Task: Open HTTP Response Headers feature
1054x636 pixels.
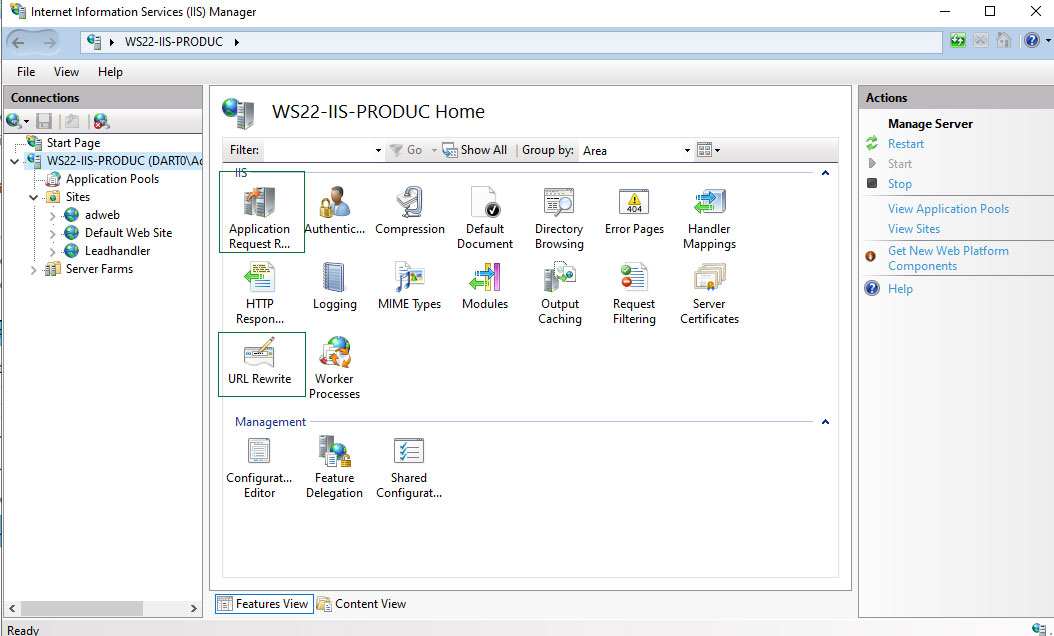Action: 259,293
